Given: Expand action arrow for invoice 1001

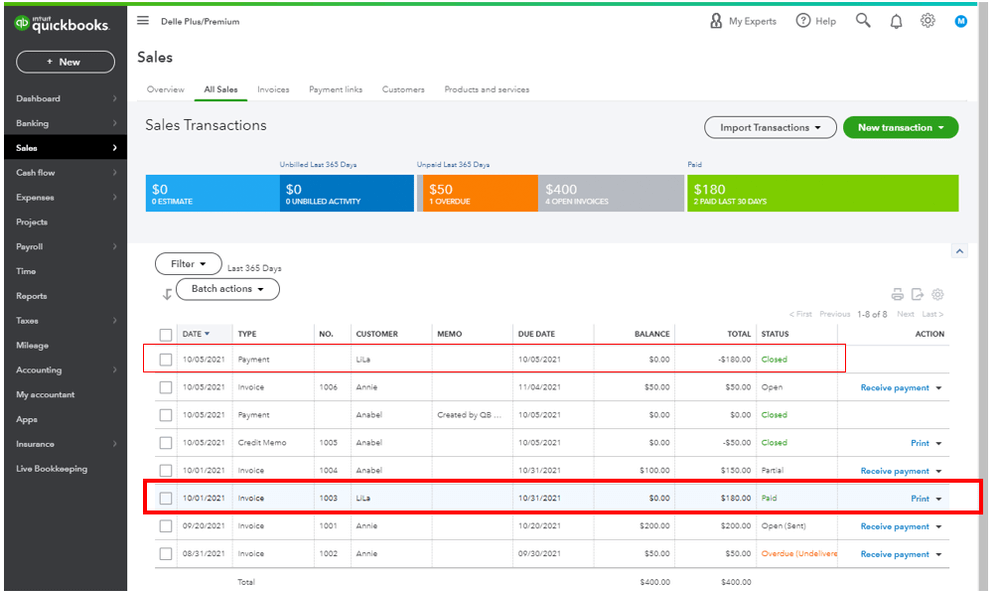Looking at the screenshot, I should 939,526.
